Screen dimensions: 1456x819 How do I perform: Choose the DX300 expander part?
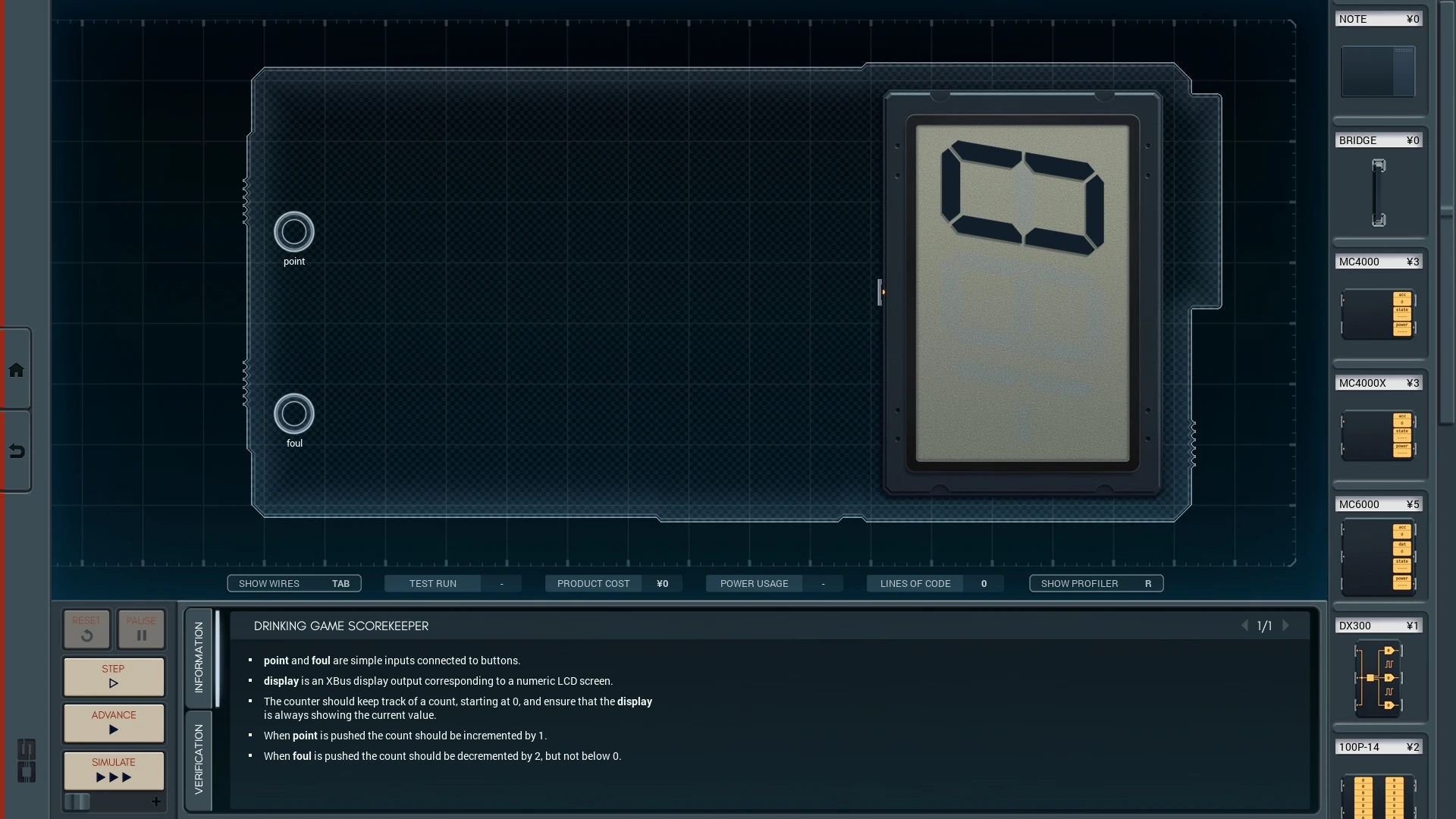click(x=1378, y=677)
